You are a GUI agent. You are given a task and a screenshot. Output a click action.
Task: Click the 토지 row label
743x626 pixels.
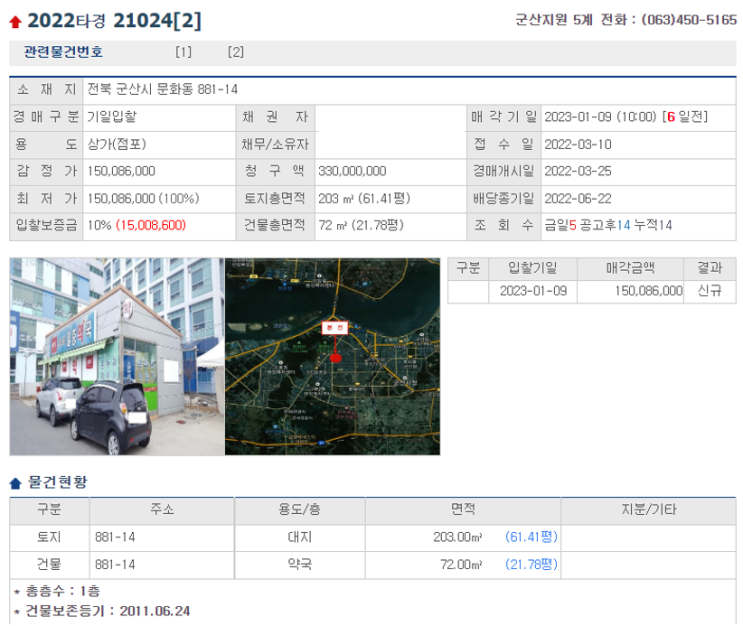coord(49,537)
